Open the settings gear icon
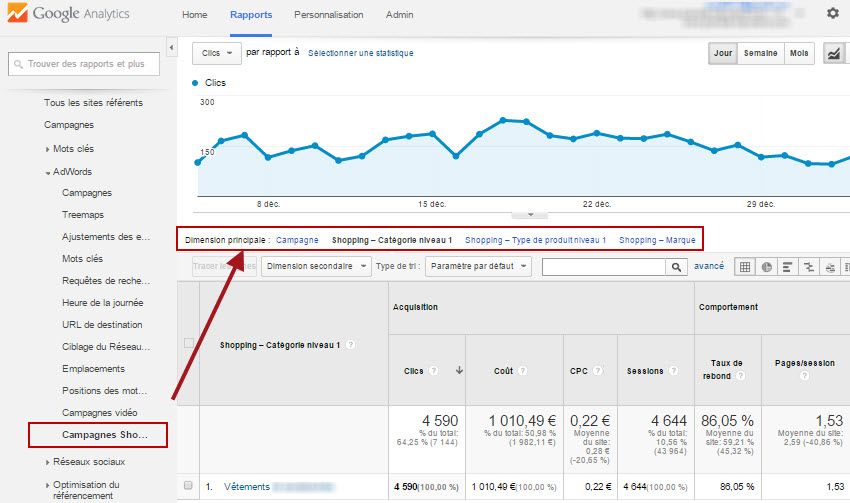 (x=833, y=13)
